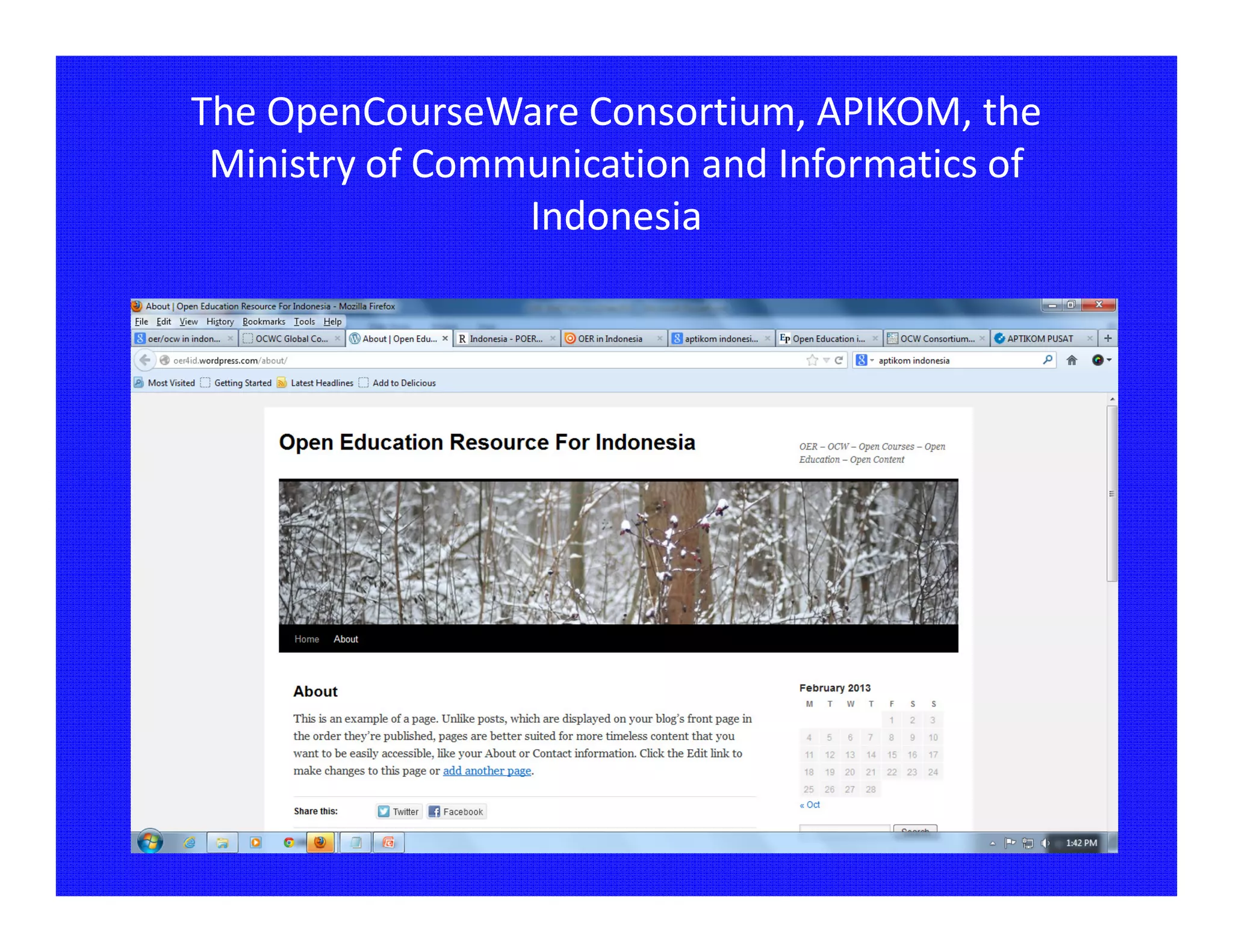Click the site identity globe icon
The width and height of the screenshot is (1233, 952).
tap(164, 360)
